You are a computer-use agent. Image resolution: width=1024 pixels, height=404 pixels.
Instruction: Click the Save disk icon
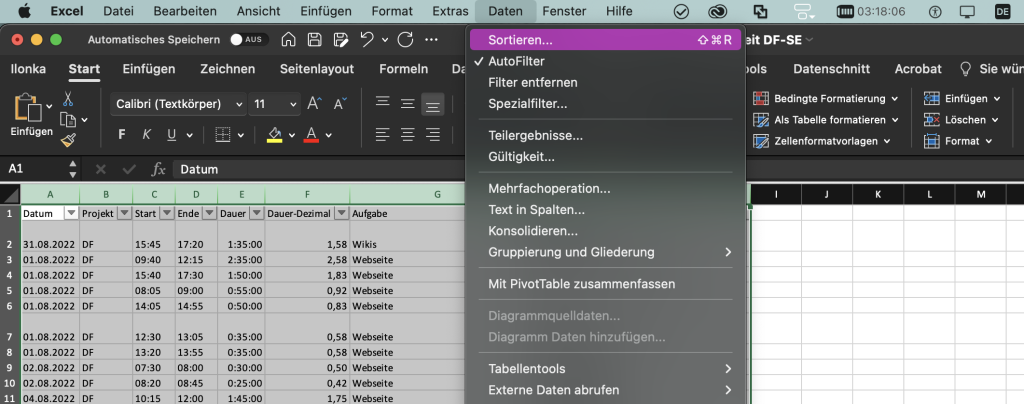pos(314,40)
